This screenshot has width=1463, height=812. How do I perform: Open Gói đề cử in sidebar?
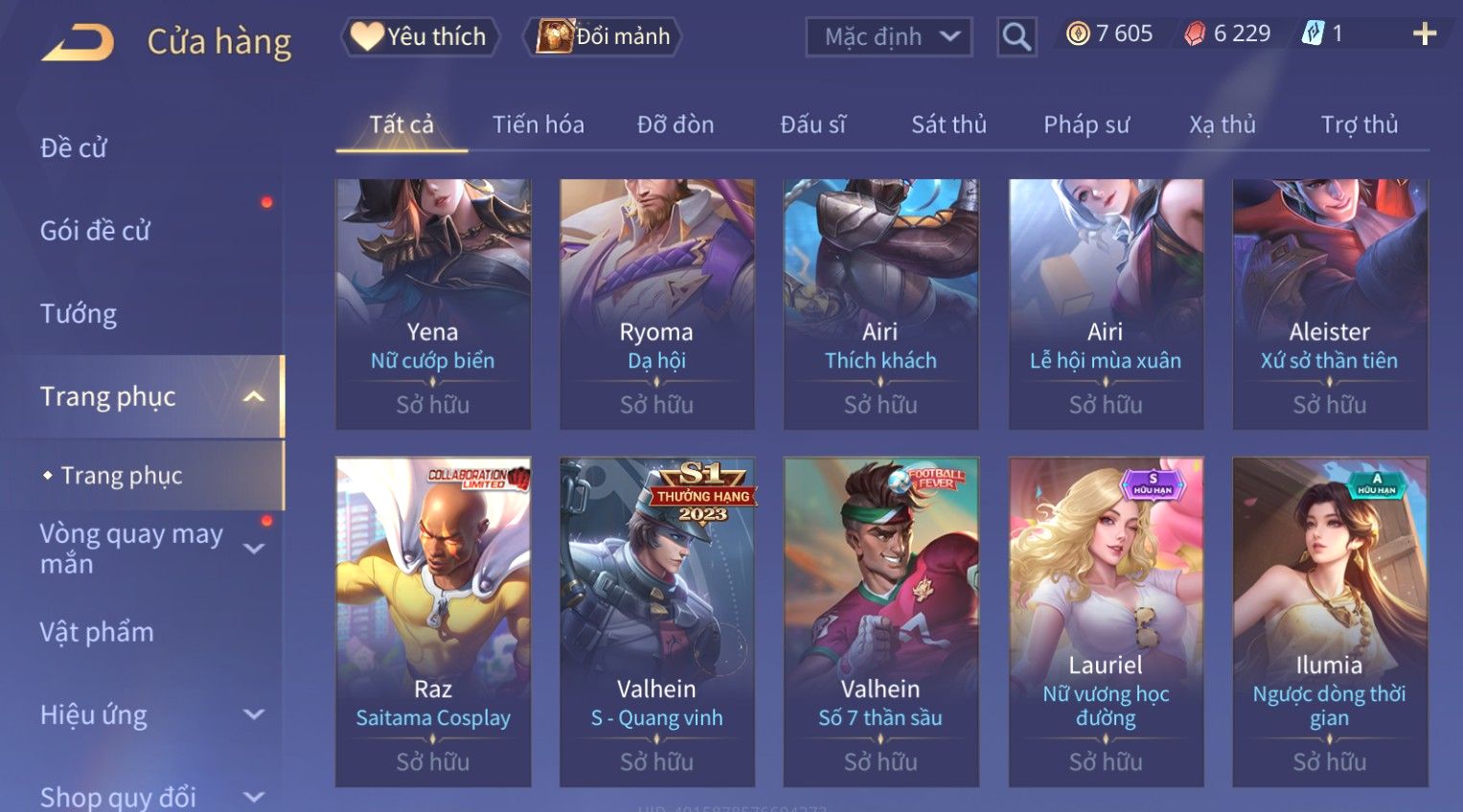[95, 231]
